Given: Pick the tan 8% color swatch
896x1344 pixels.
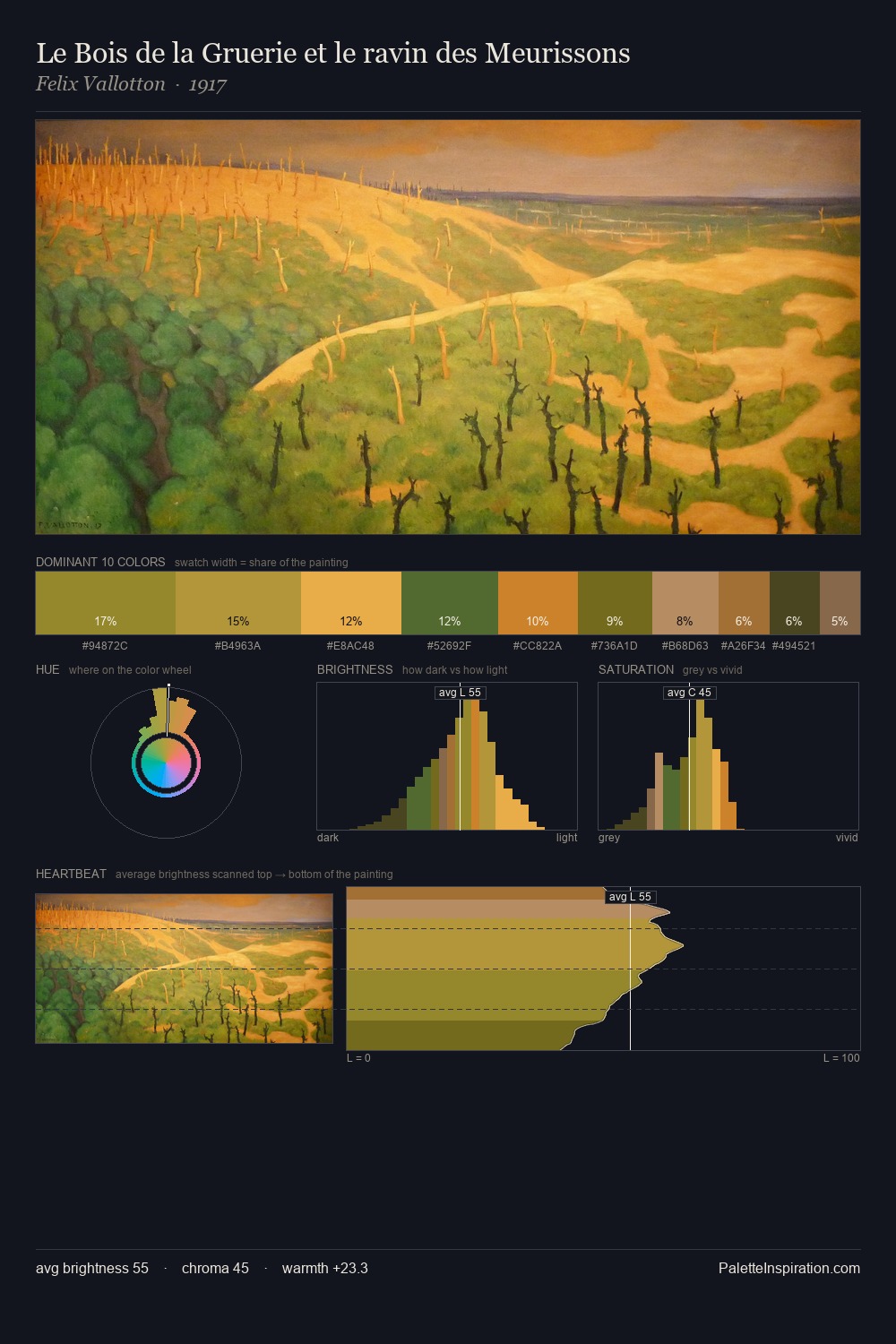Looking at the screenshot, I should (685, 603).
